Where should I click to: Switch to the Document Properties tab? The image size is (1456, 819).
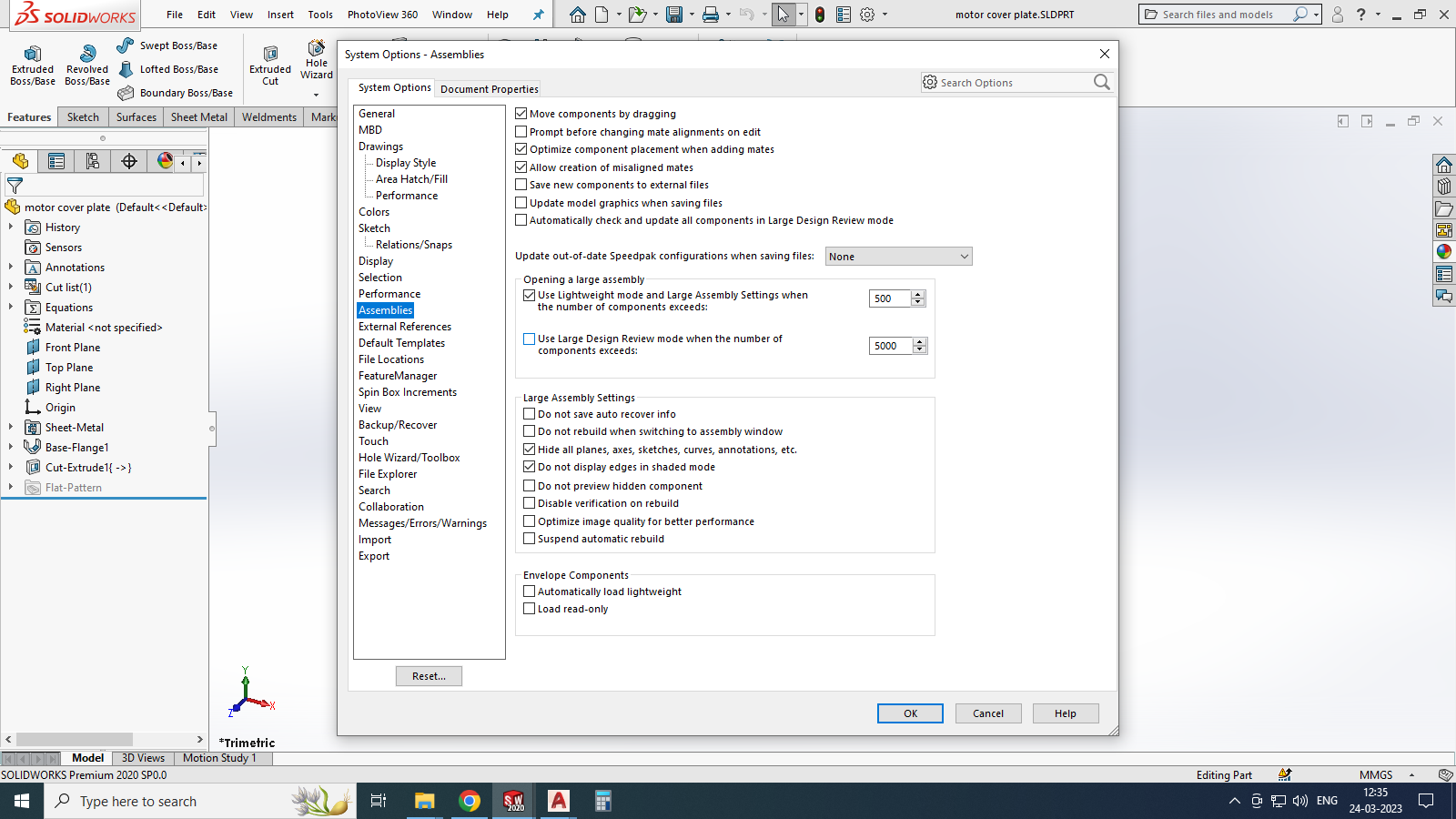click(x=489, y=88)
